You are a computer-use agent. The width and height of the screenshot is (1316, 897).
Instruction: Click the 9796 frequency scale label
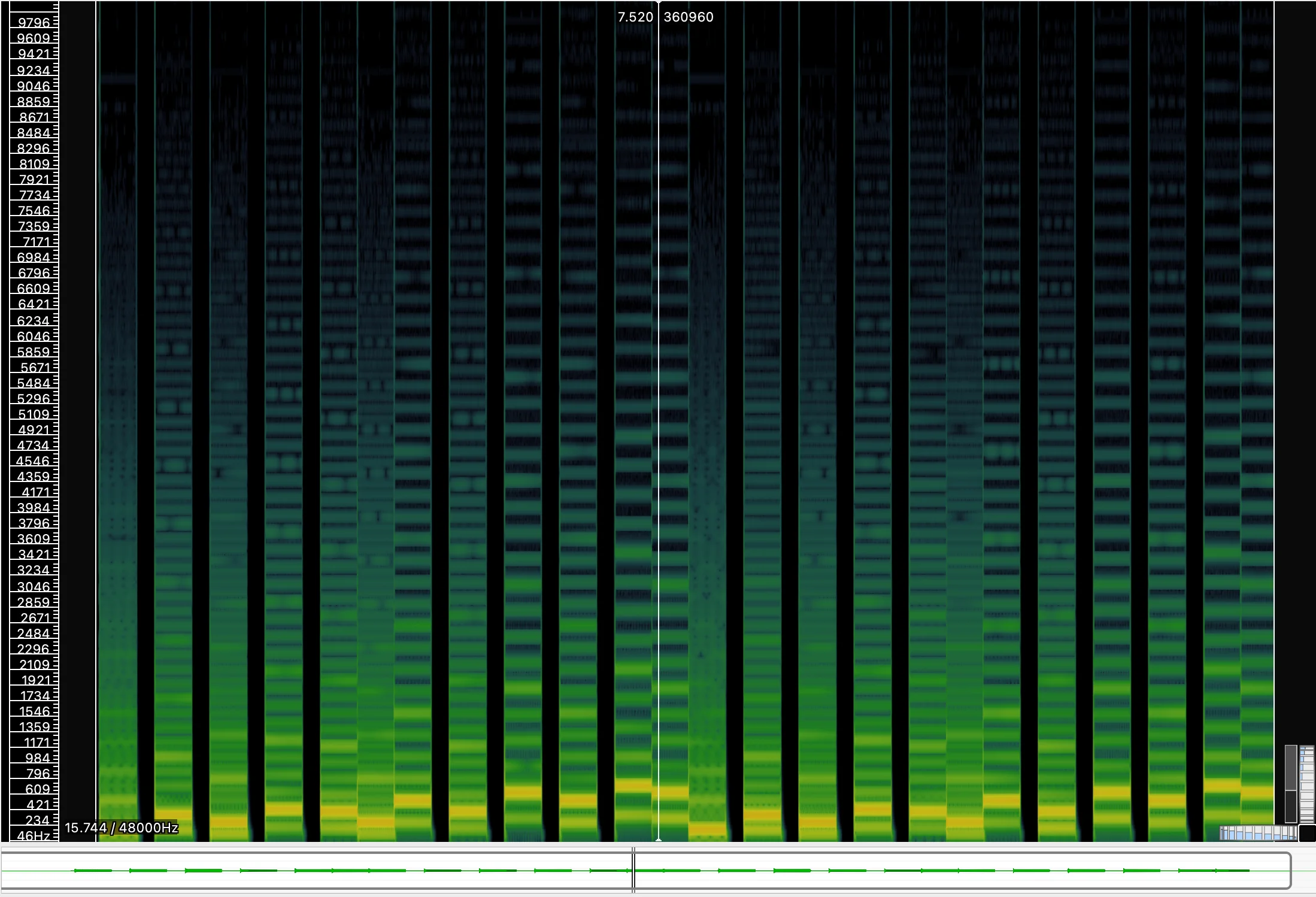point(34,23)
